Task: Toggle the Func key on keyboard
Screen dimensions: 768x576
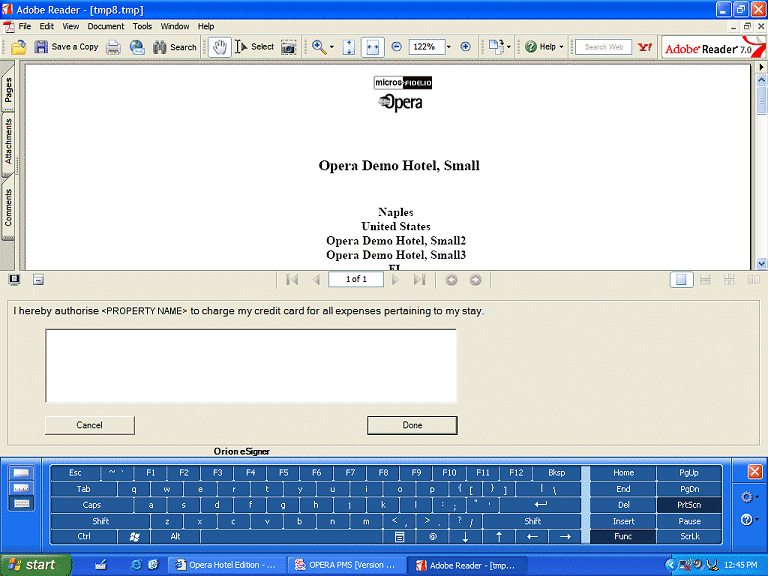Action: (x=623, y=537)
